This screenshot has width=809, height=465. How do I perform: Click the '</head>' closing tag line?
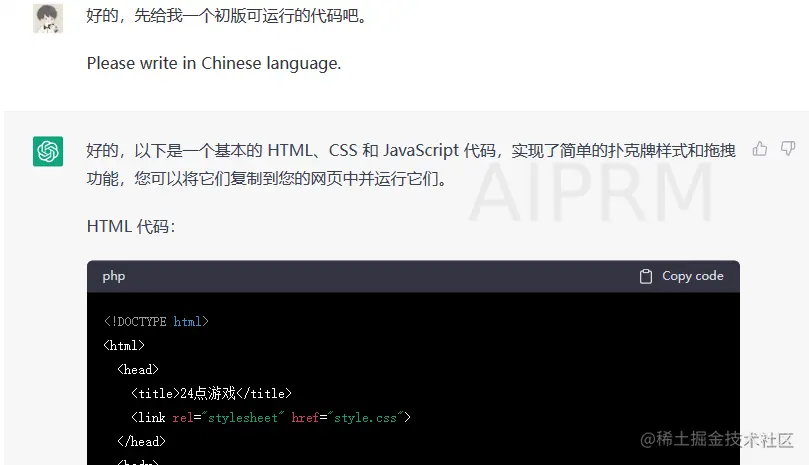point(141,441)
